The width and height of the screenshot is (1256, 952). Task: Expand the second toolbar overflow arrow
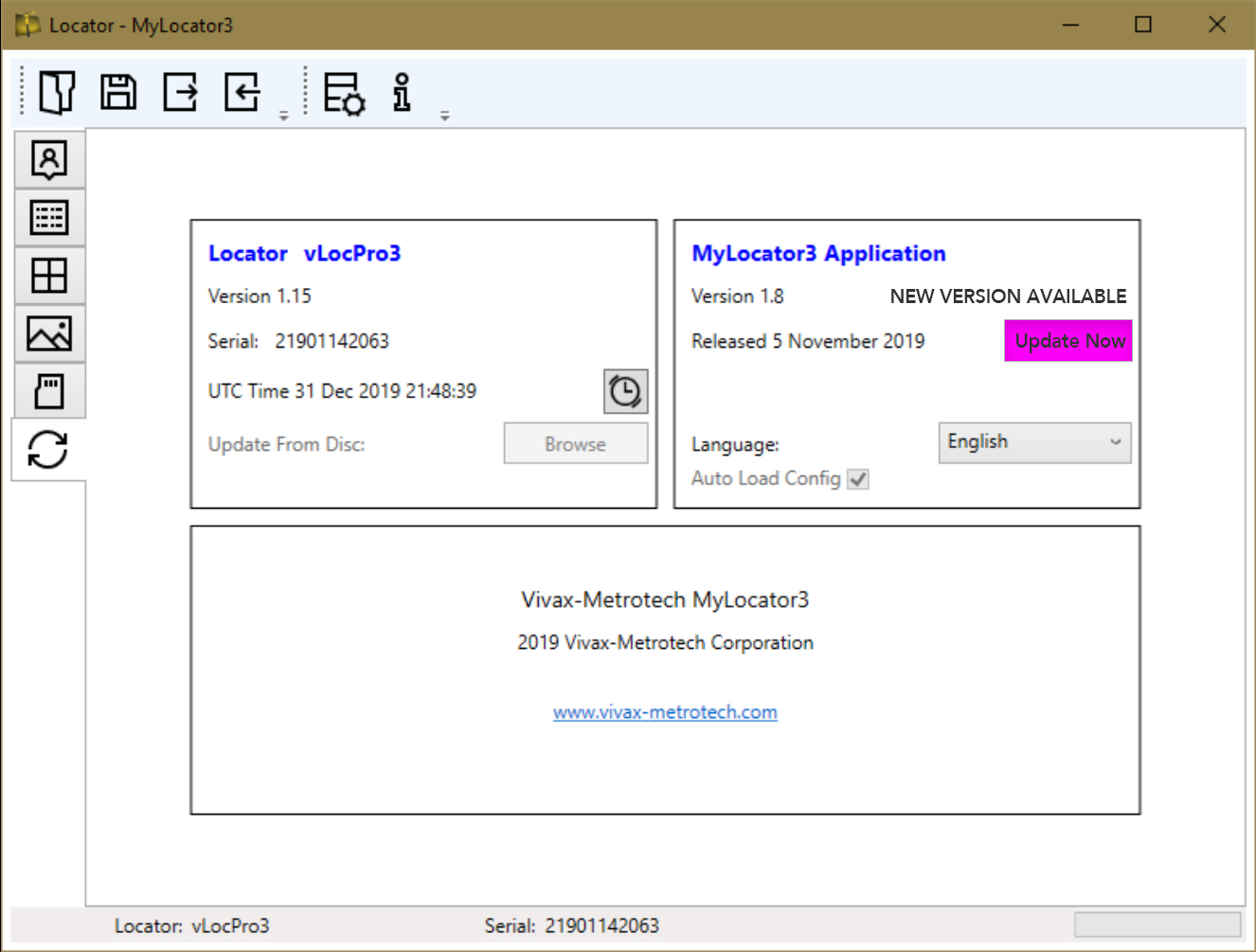click(444, 117)
